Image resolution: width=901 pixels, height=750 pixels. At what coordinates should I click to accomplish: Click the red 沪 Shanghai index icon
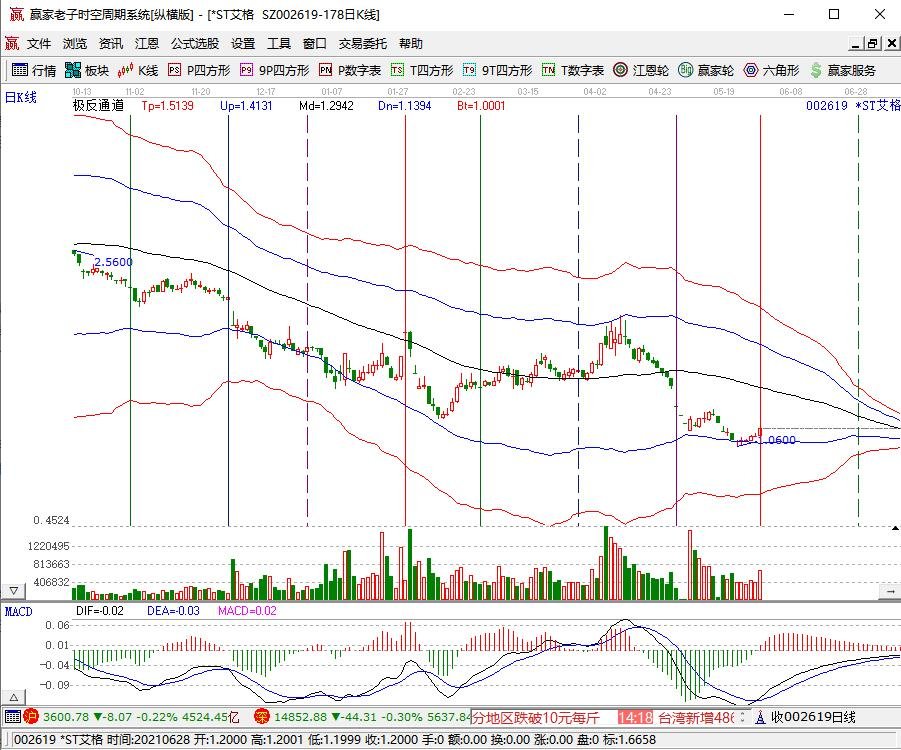point(30,717)
